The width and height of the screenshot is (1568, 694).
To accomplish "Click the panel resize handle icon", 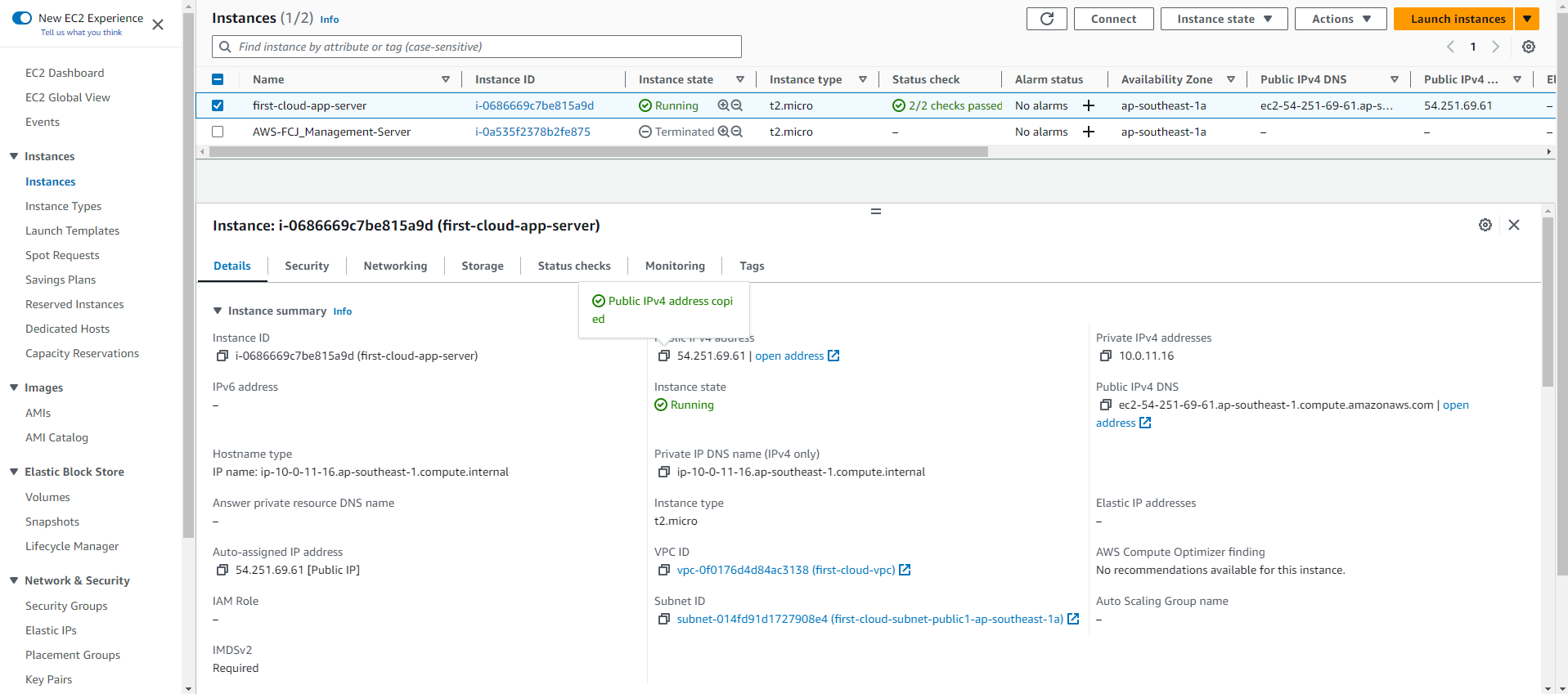I will point(875,211).
